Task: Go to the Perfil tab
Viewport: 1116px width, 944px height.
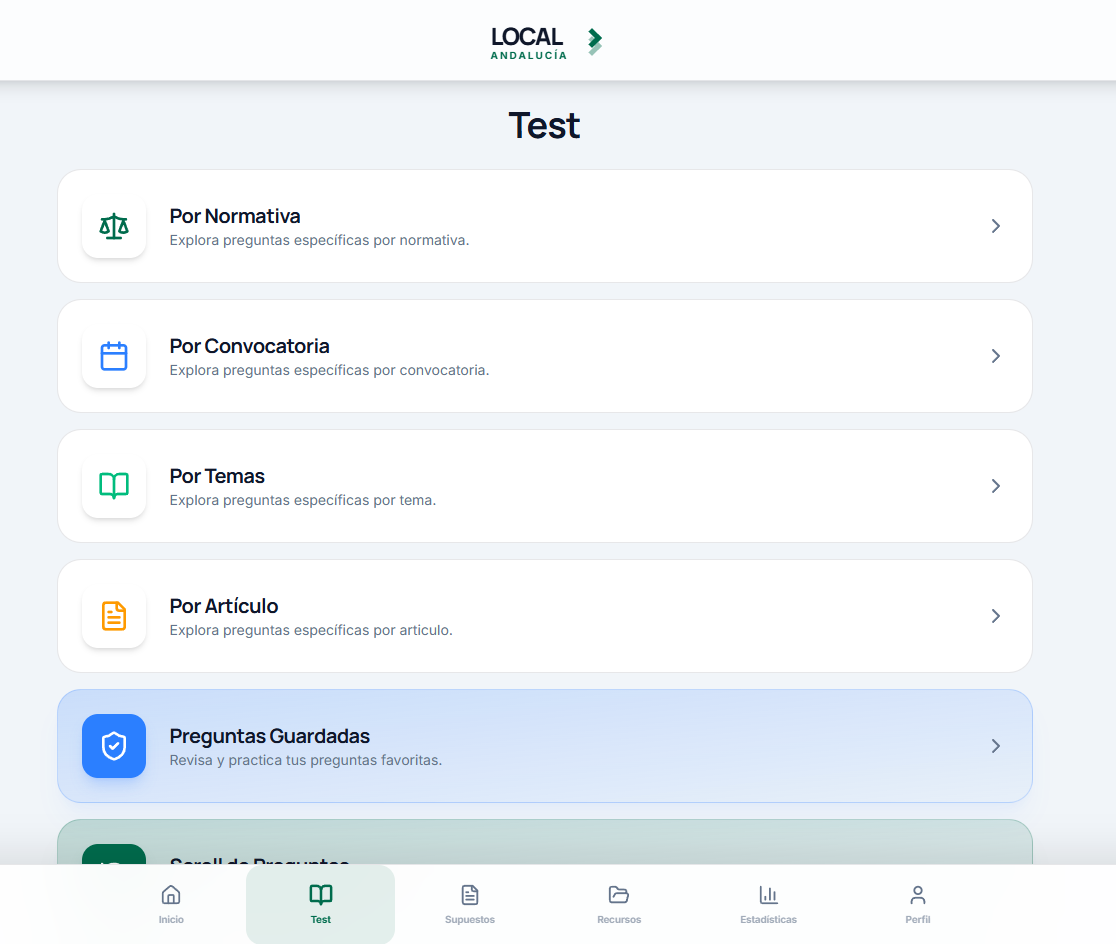Action: pyautogui.click(x=918, y=904)
